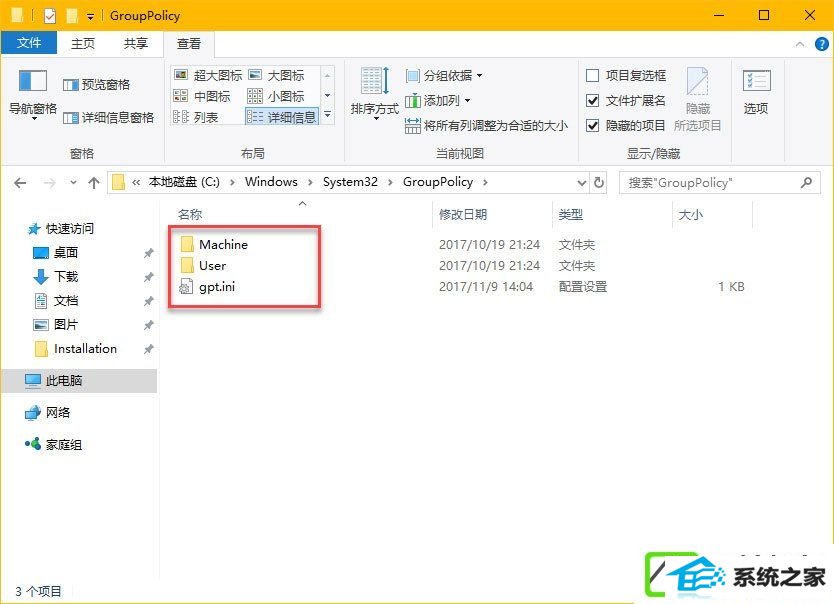Select the gpt.ini file

pyautogui.click(x=208, y=287)
